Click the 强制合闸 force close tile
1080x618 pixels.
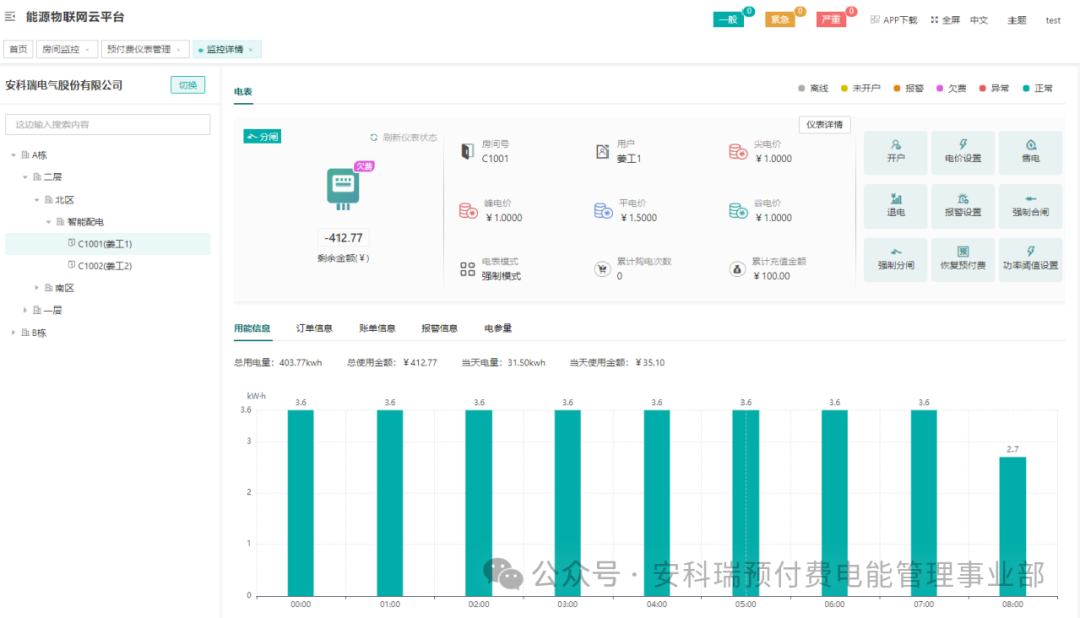(1030, 206)
